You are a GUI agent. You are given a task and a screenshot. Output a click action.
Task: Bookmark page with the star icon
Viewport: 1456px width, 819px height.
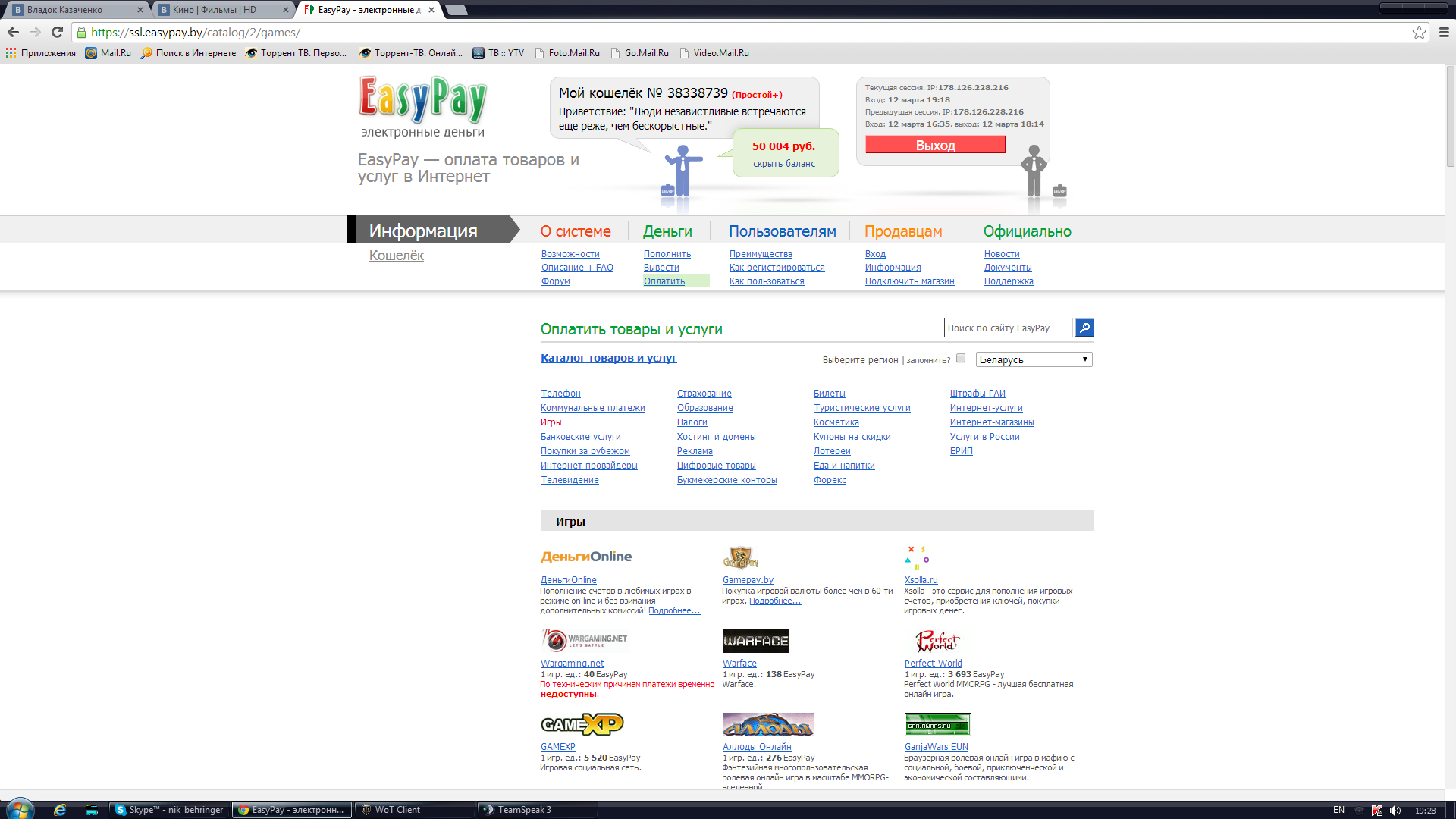1419,32
